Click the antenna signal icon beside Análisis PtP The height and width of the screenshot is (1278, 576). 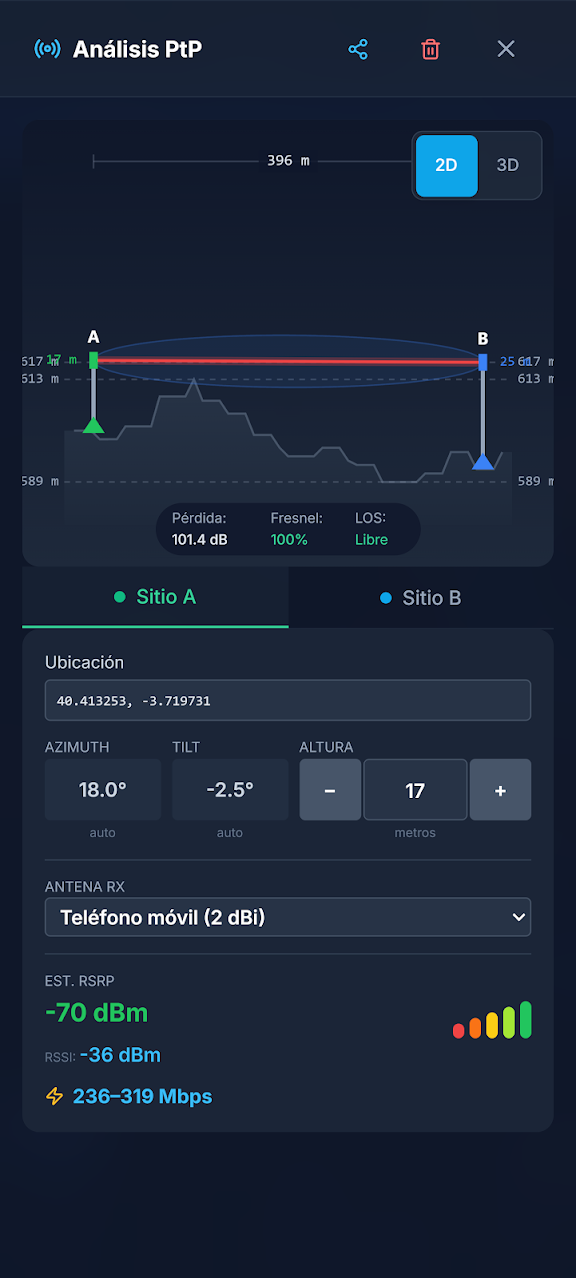tap(47, 49)
